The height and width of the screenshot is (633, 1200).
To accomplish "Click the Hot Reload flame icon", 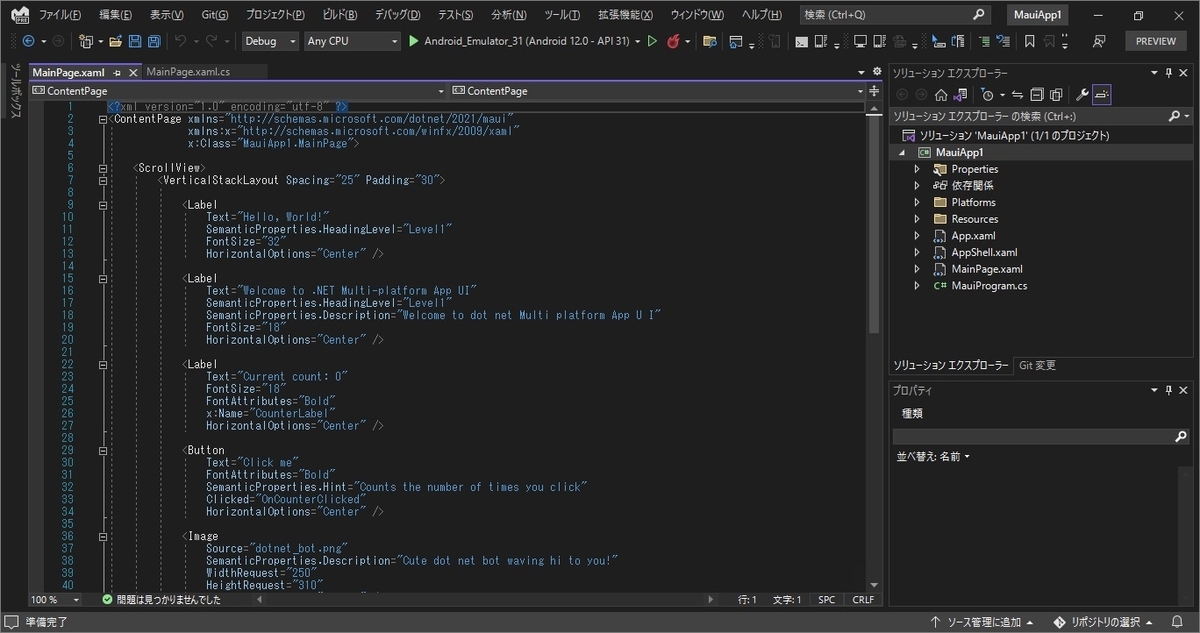I will click(x=673, y=41).
